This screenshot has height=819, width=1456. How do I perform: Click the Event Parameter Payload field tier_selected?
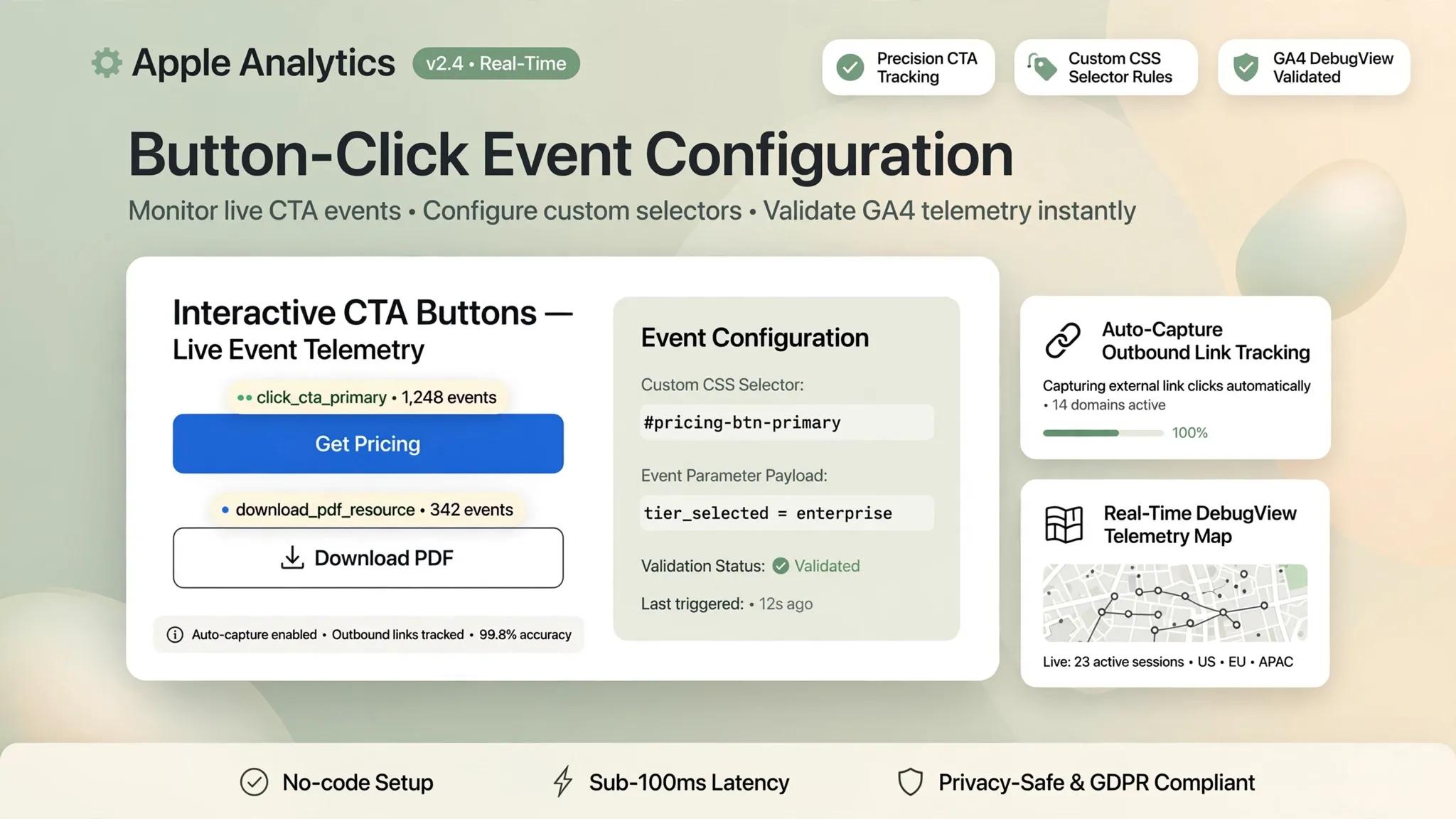(787, 513)
